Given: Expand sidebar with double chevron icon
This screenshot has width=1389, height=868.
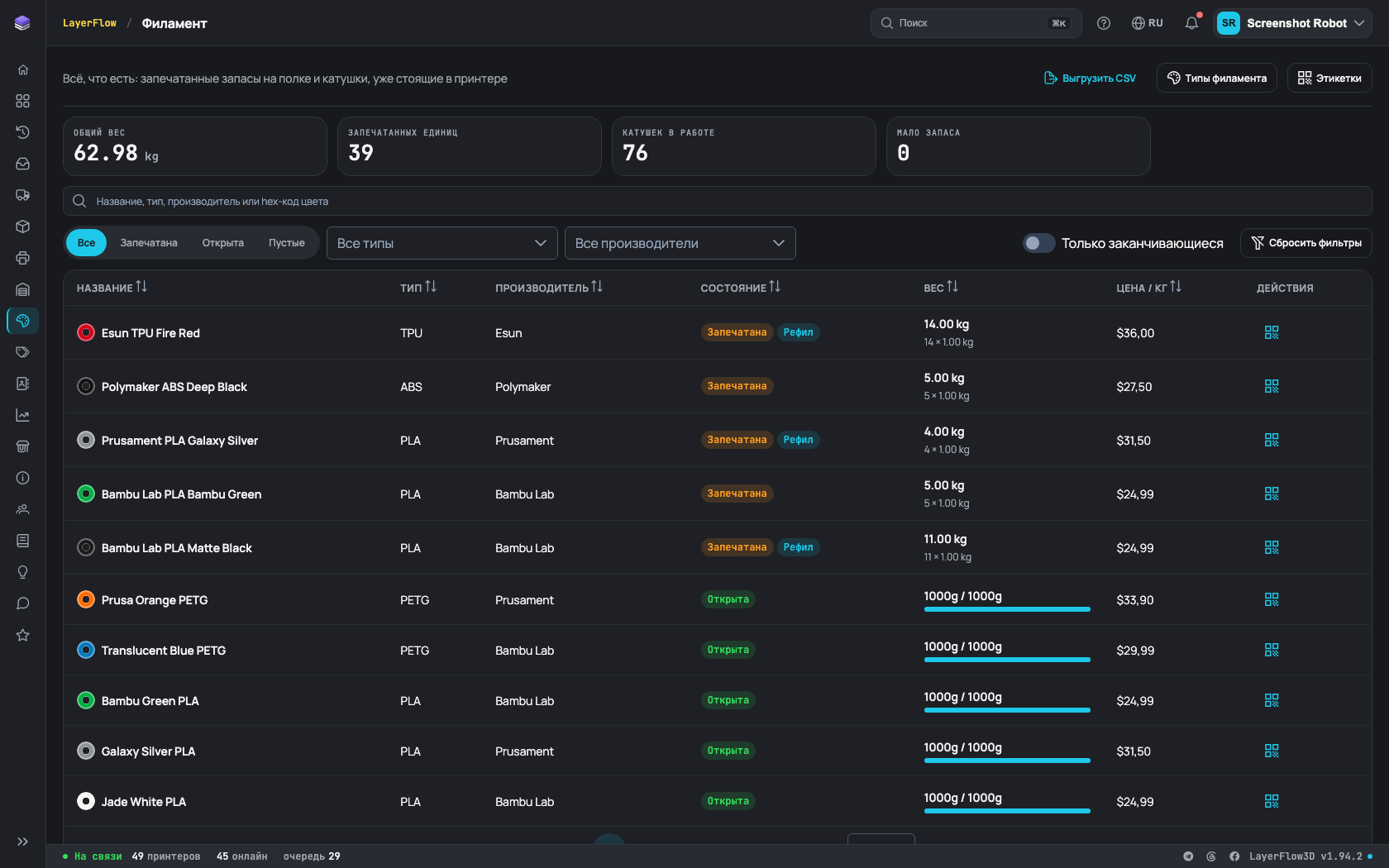Looking at the screenshot, I should click(x=22, y=842).
